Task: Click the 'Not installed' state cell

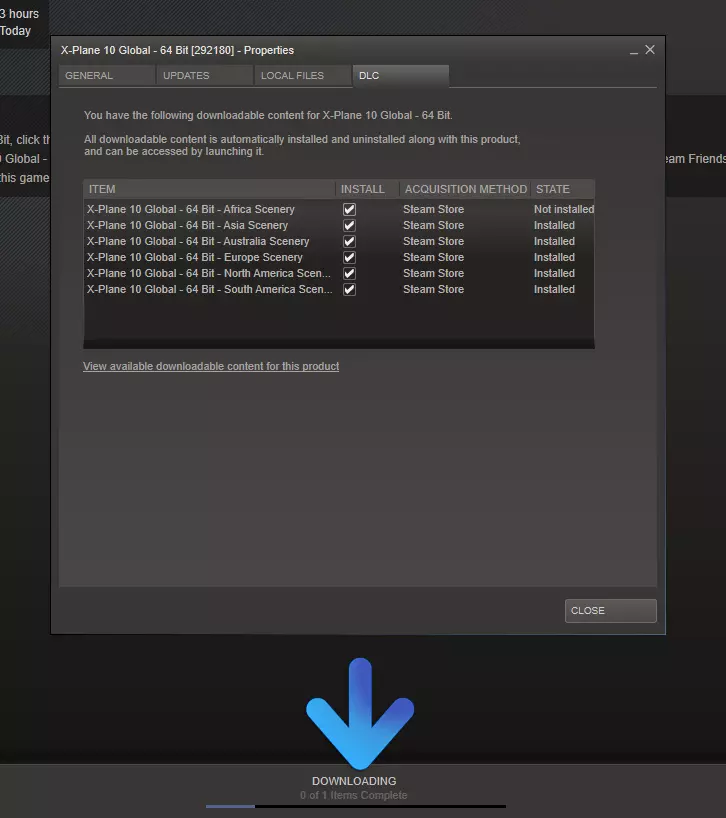Action: pyautogui.click(x=564, y=209)
